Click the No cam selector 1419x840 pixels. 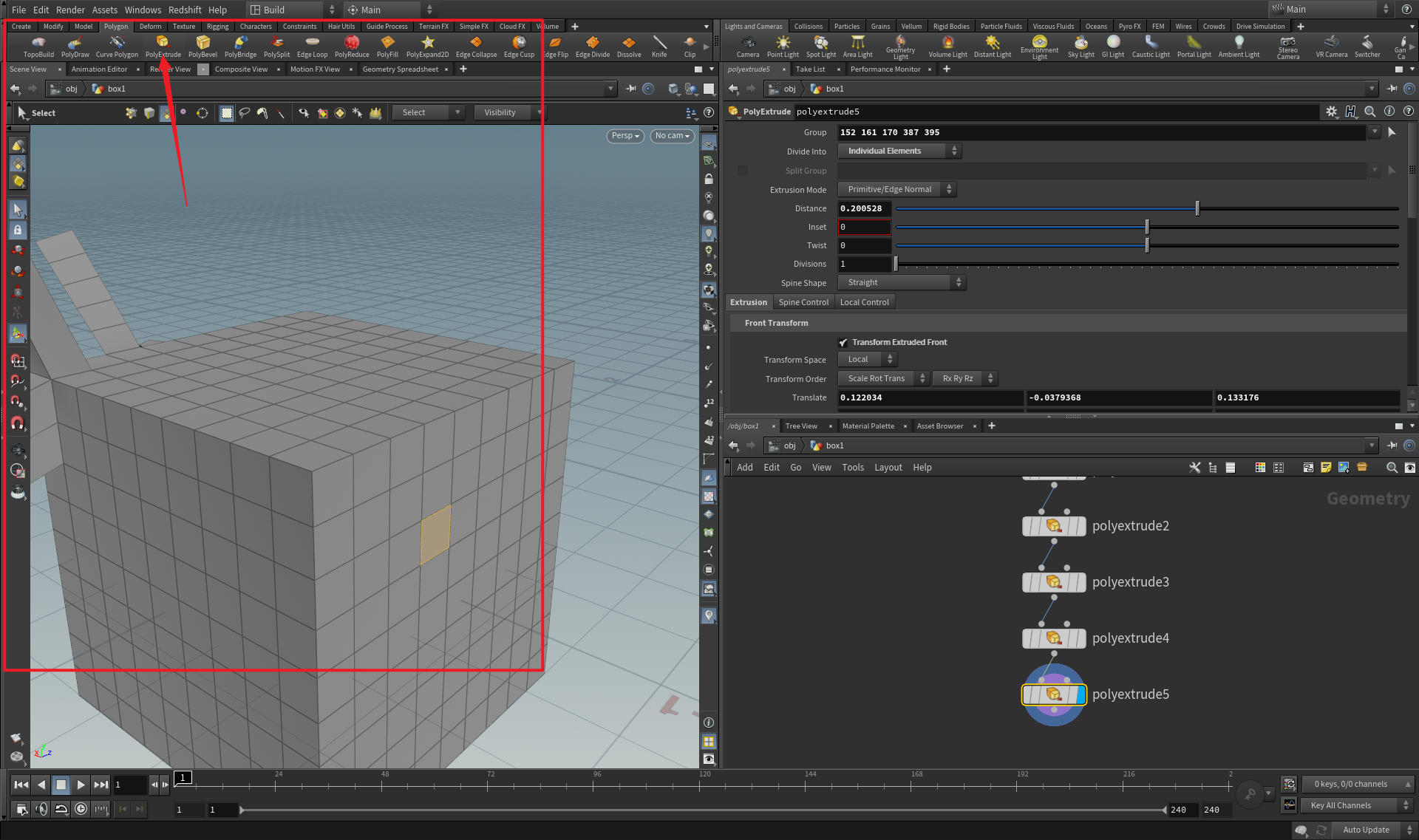coord(671,136)
